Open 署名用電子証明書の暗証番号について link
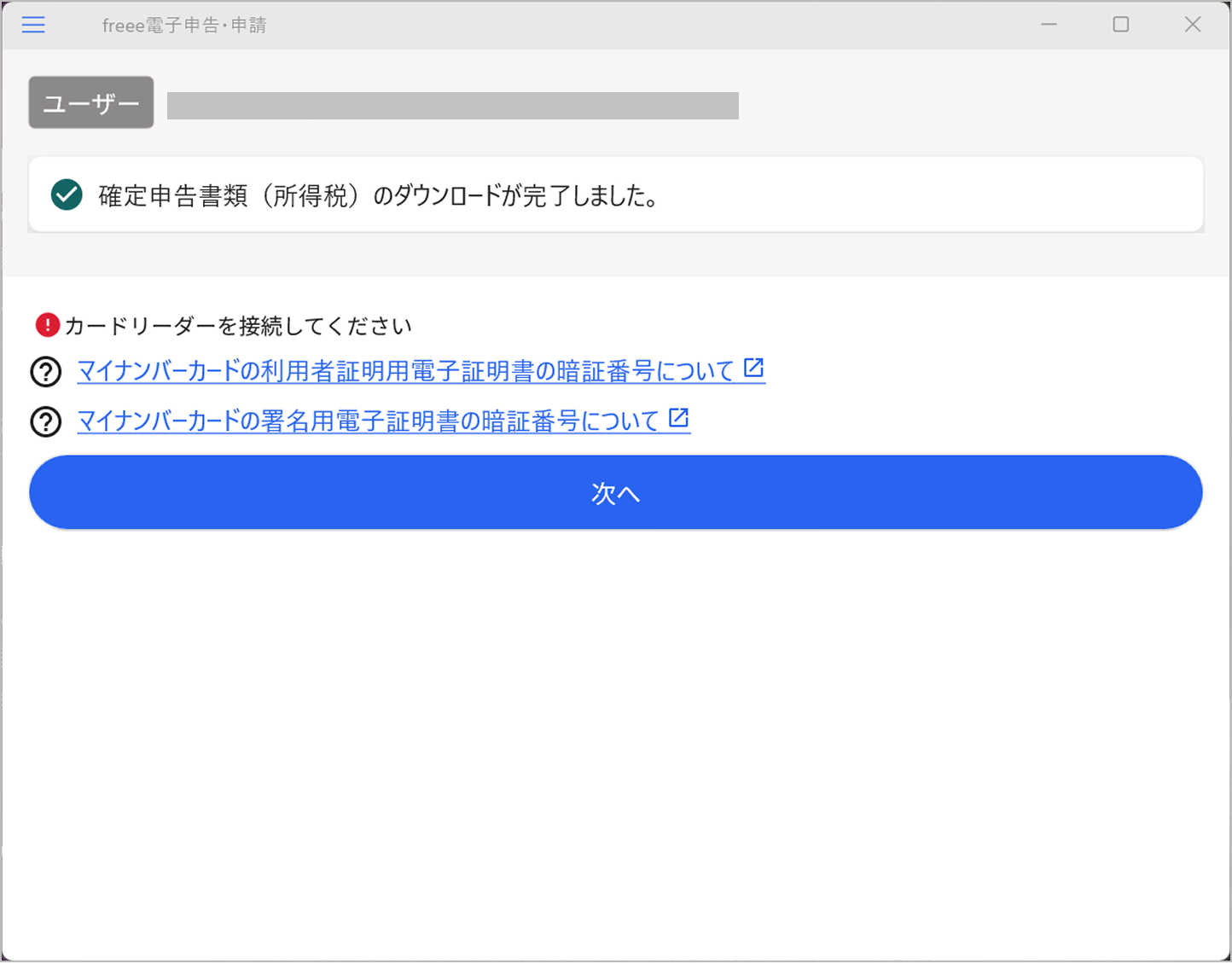The width and height of the screenshot is (1232, 964). pos(369,421)
